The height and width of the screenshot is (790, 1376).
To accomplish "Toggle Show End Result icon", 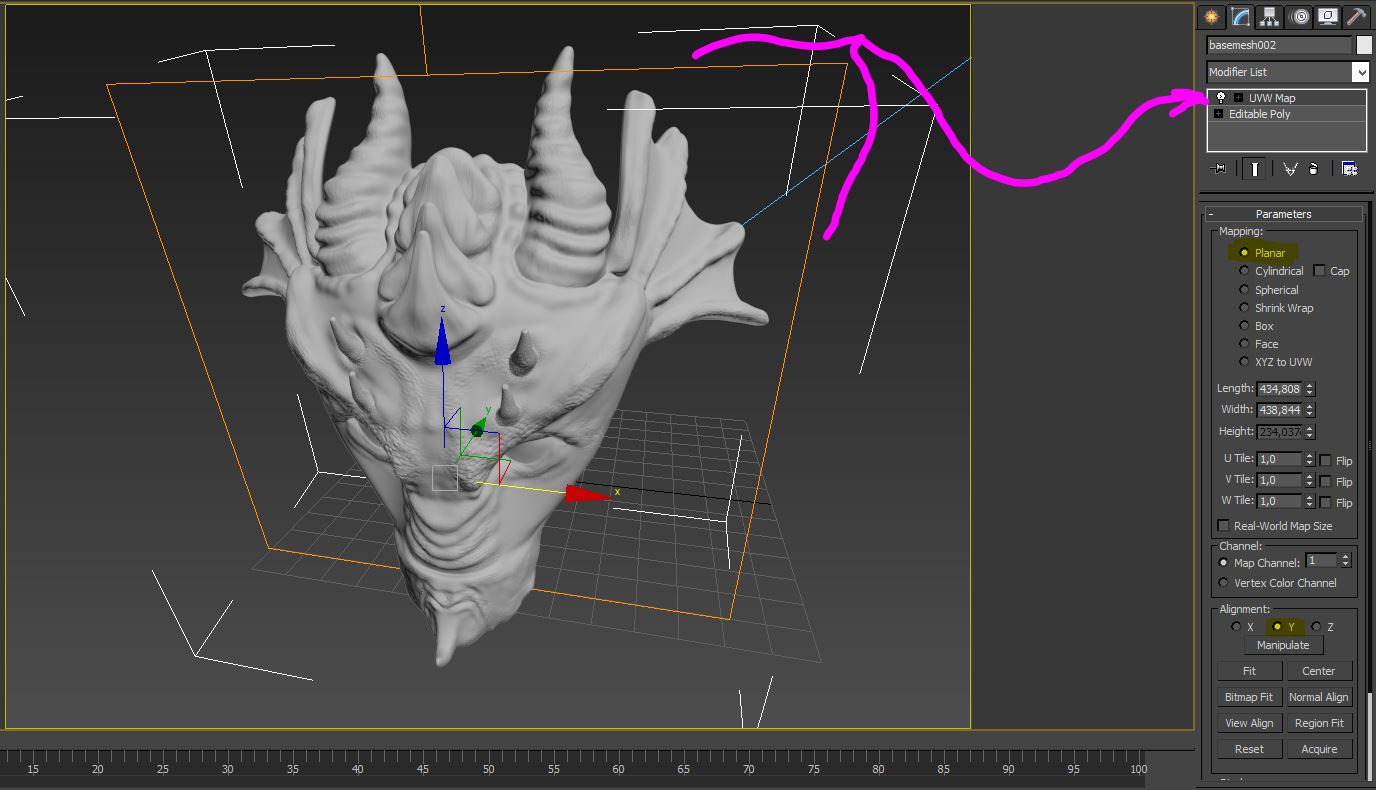I will pos(1253,169).
